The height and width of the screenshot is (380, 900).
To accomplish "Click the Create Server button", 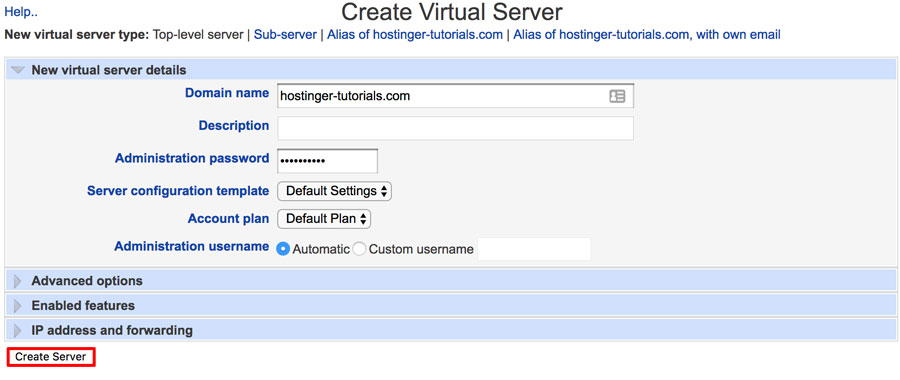I will (51, 357).
